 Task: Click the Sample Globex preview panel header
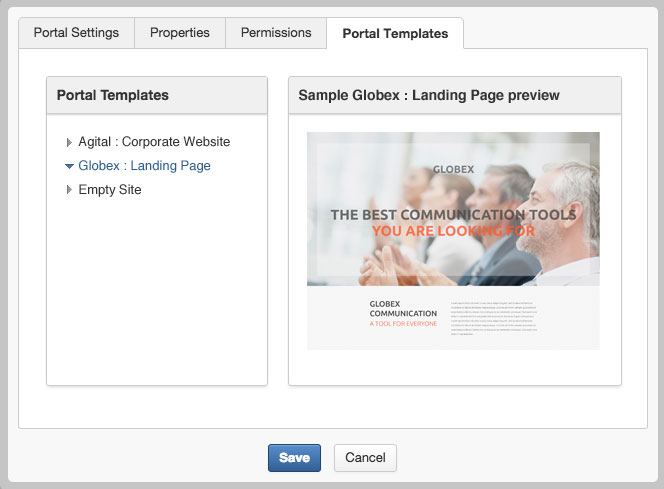point(455,95)
